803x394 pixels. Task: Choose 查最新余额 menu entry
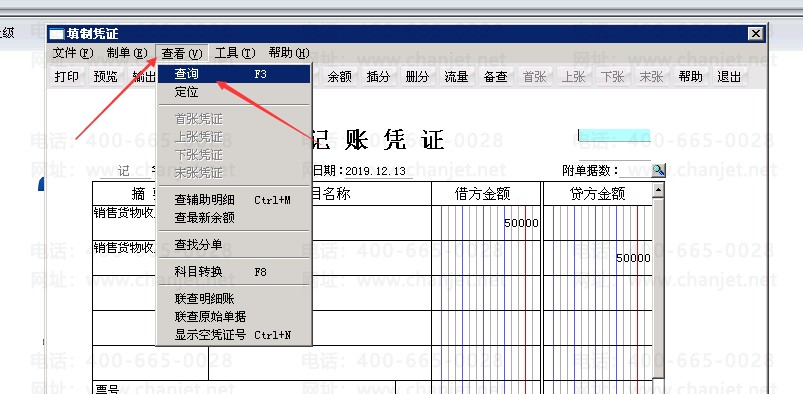[x=234, y=218]
